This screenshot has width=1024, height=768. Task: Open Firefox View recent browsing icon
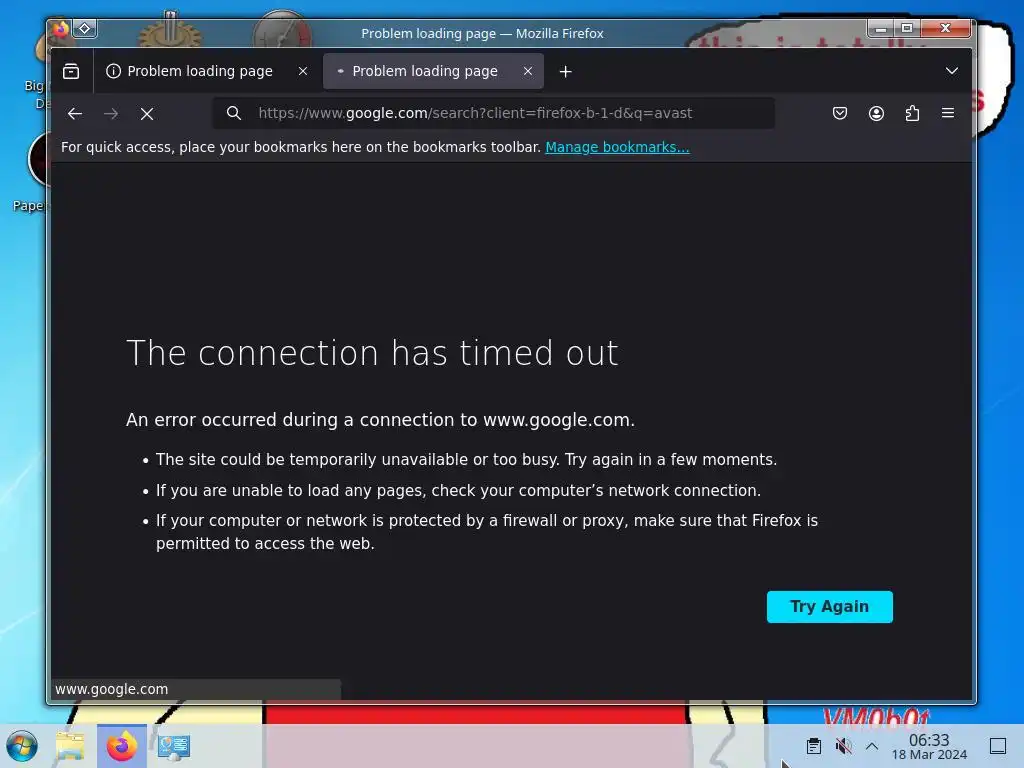pyautogui.click(x=71, y=71)
